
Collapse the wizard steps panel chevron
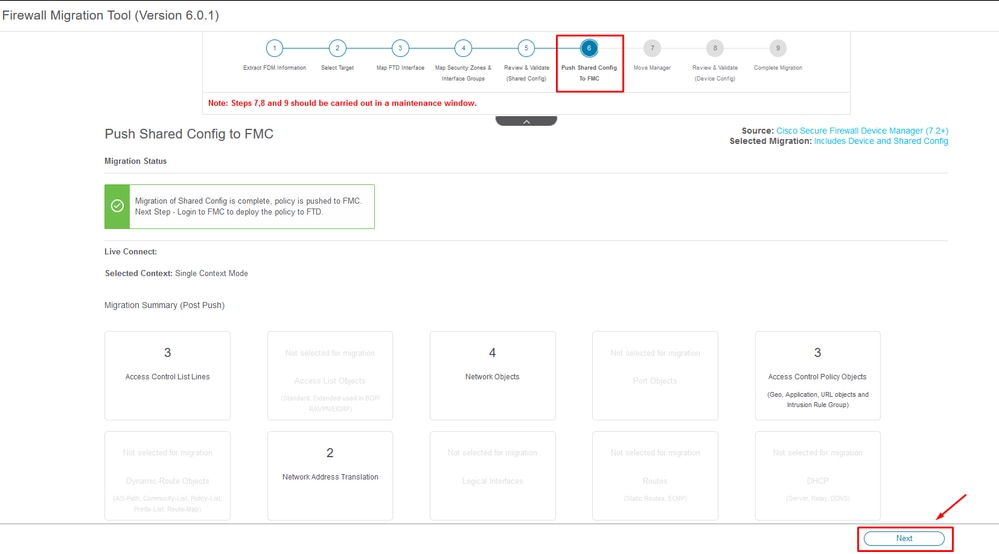click(526, 121)
